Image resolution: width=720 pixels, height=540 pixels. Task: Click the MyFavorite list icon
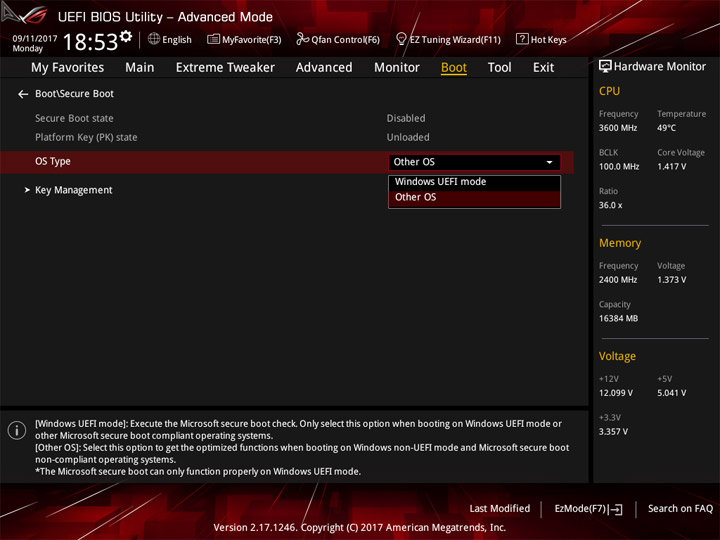coord(213,39)
